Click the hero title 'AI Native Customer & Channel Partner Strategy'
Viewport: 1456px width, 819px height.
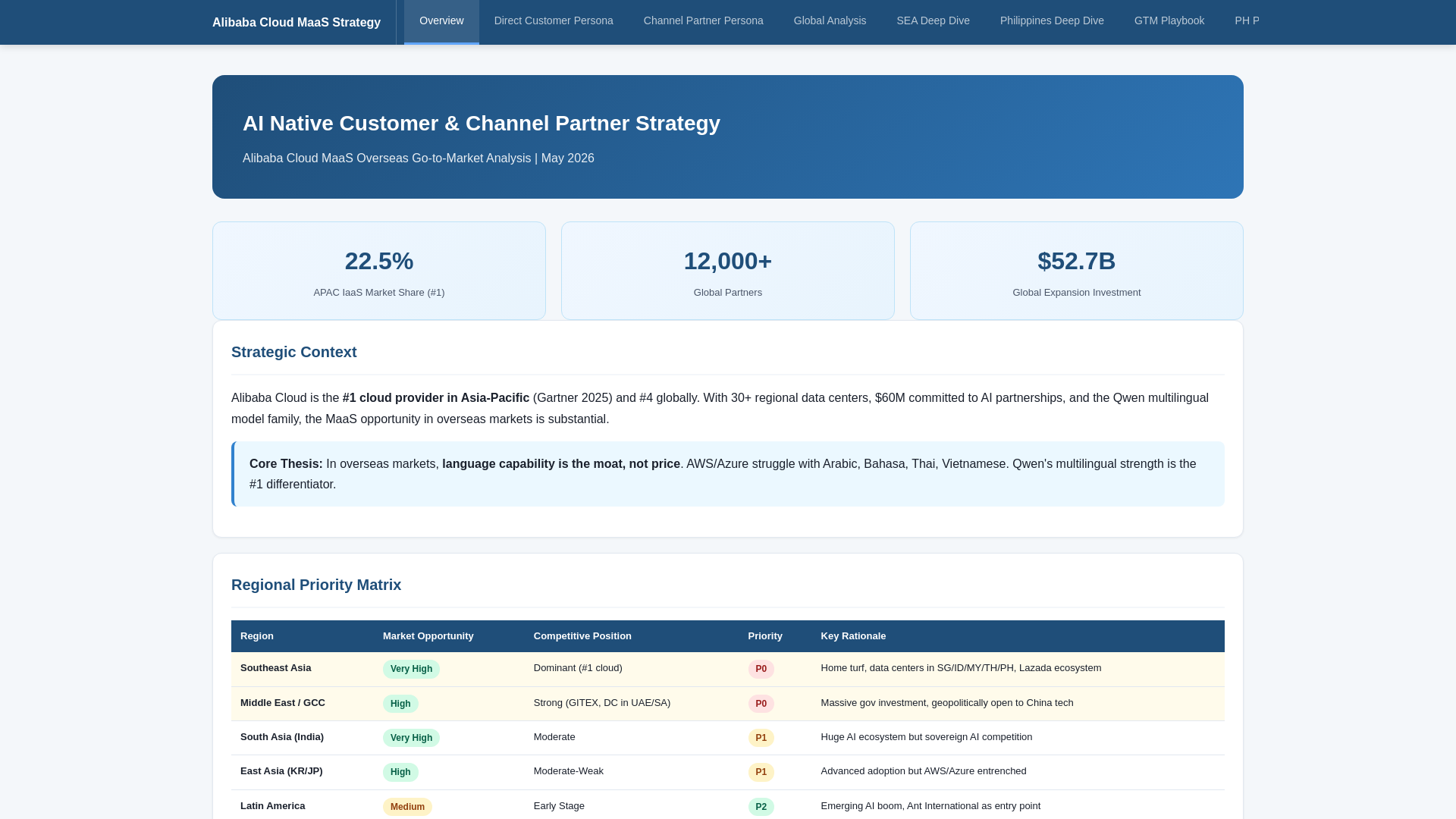[482, 124]
